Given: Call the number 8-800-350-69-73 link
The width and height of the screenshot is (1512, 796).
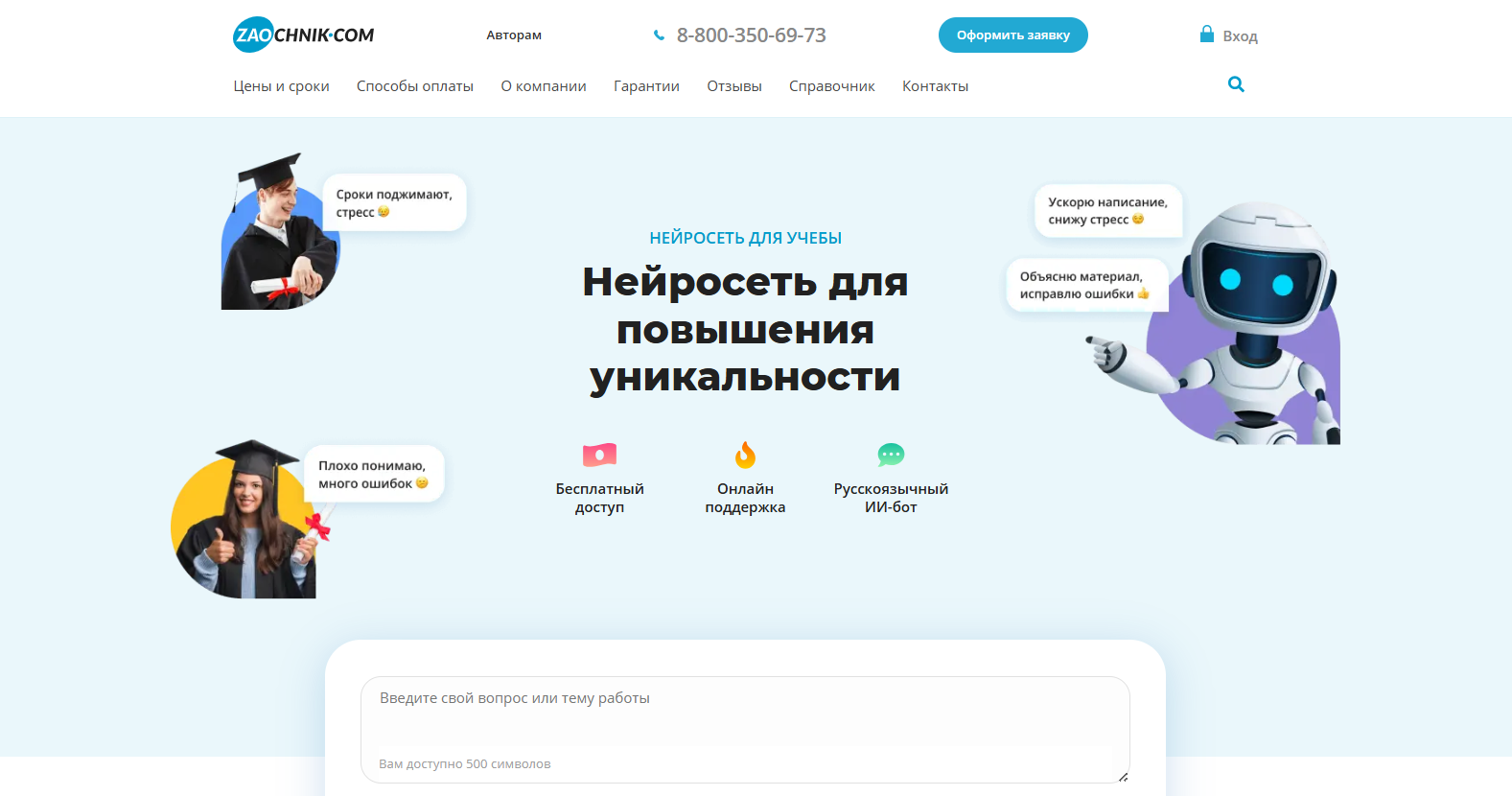Looking at the screenshot, I should 751,35.
